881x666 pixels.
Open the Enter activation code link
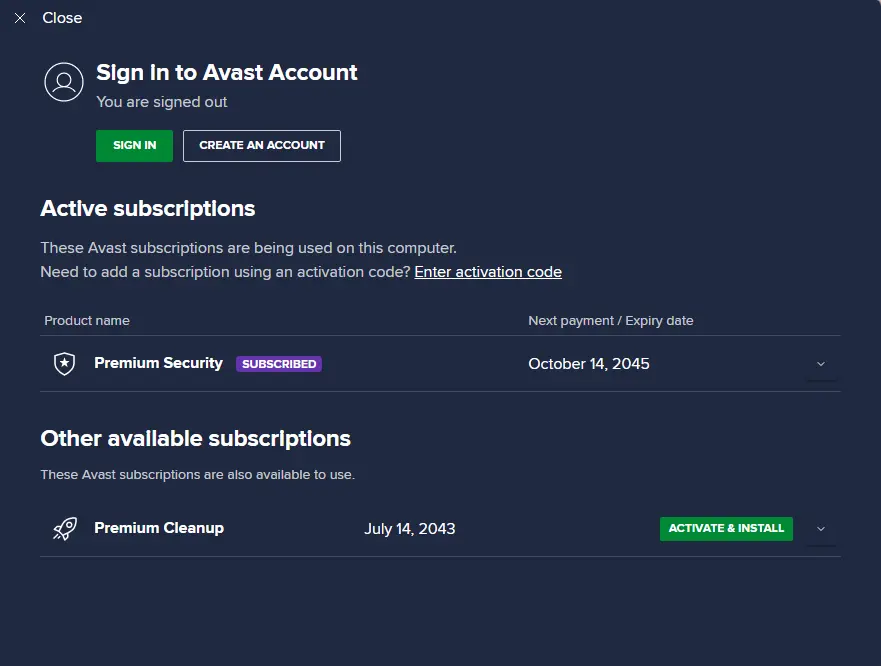pyautogui.click(x=488, y=272)
